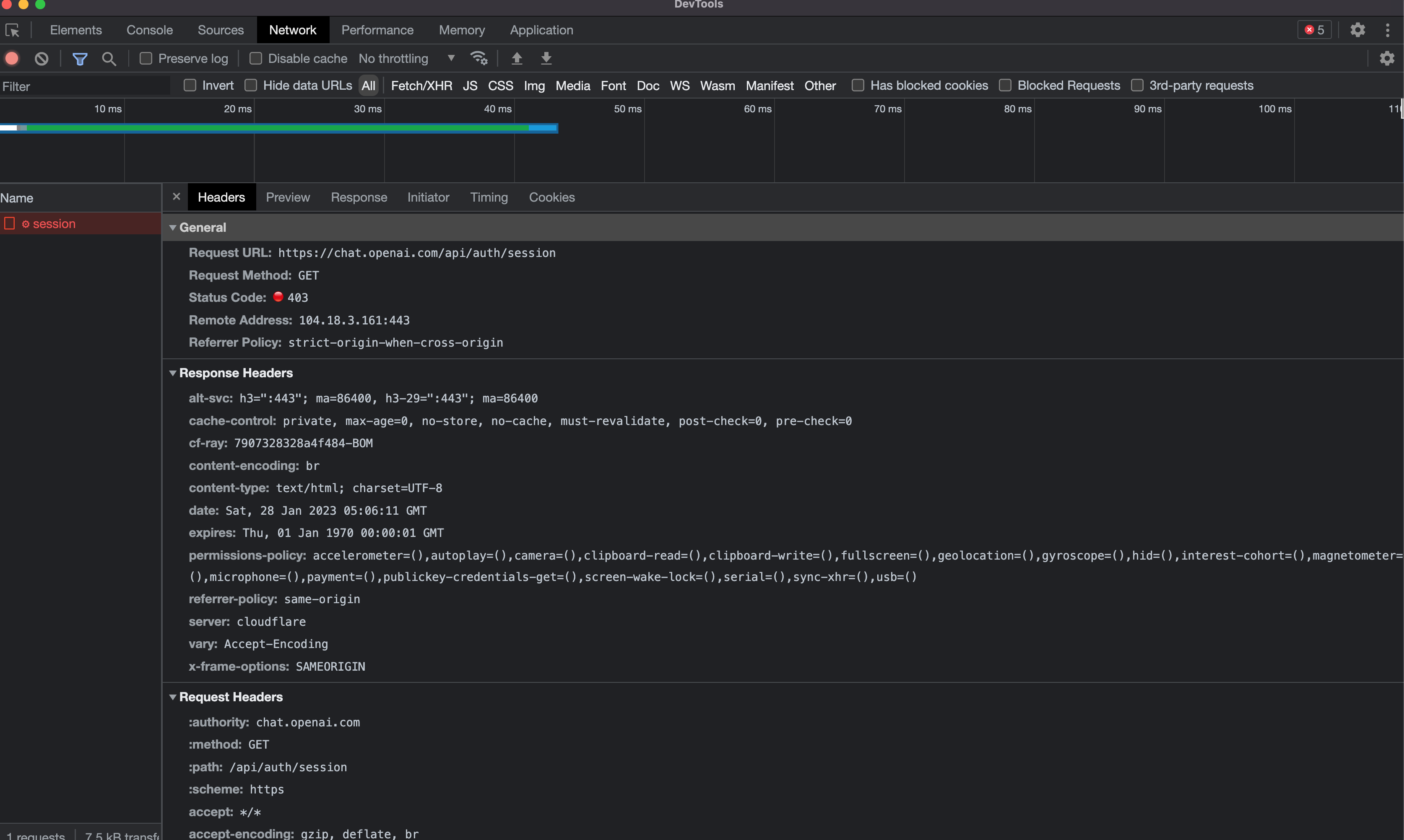The height and width of the screenshot is (840, 1404).
Task: Open network conditions wifi icon
Action: [478, 58]
